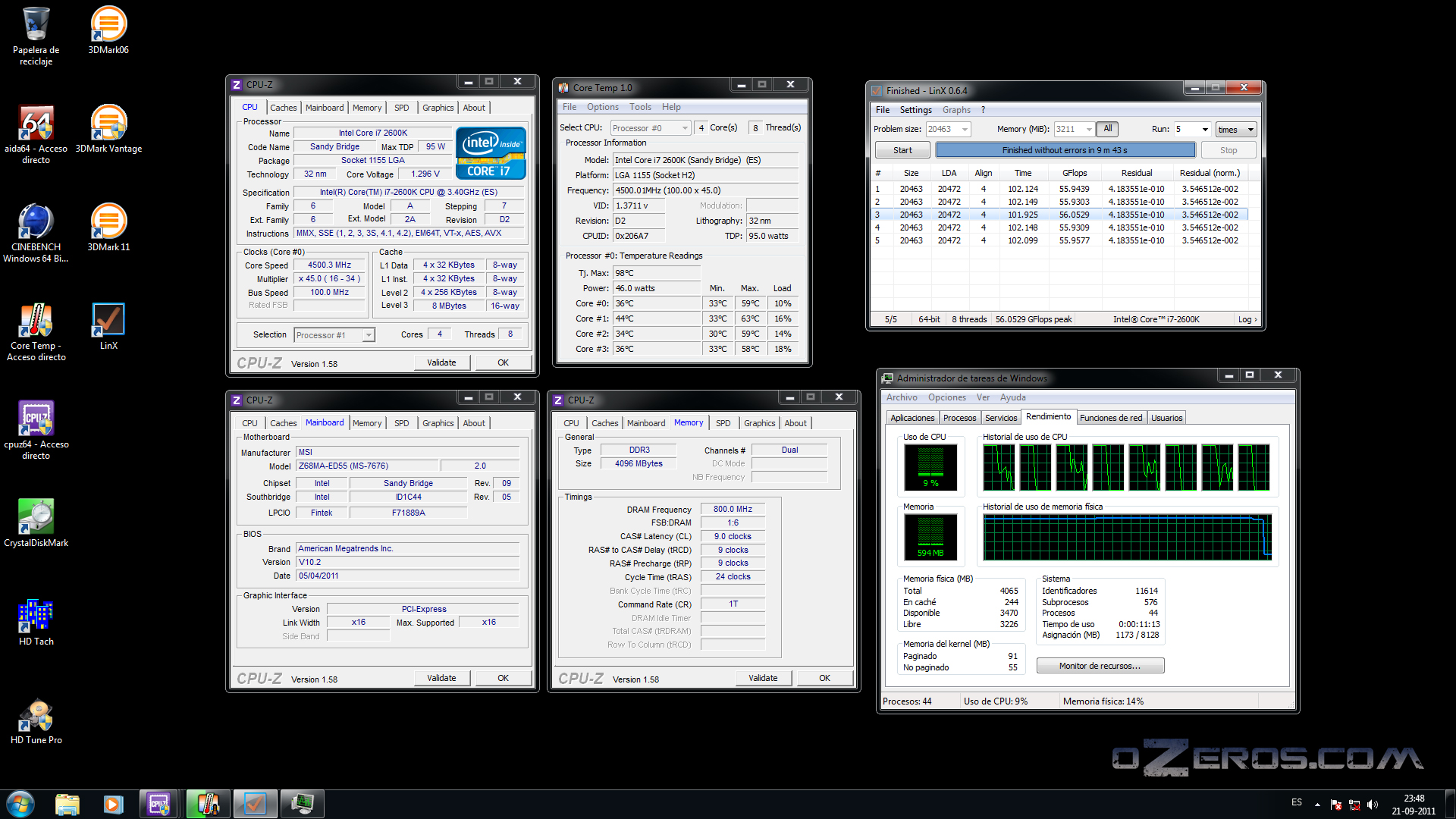
Task: Open the Log expander in LinX status bar
Action: 1247,319
